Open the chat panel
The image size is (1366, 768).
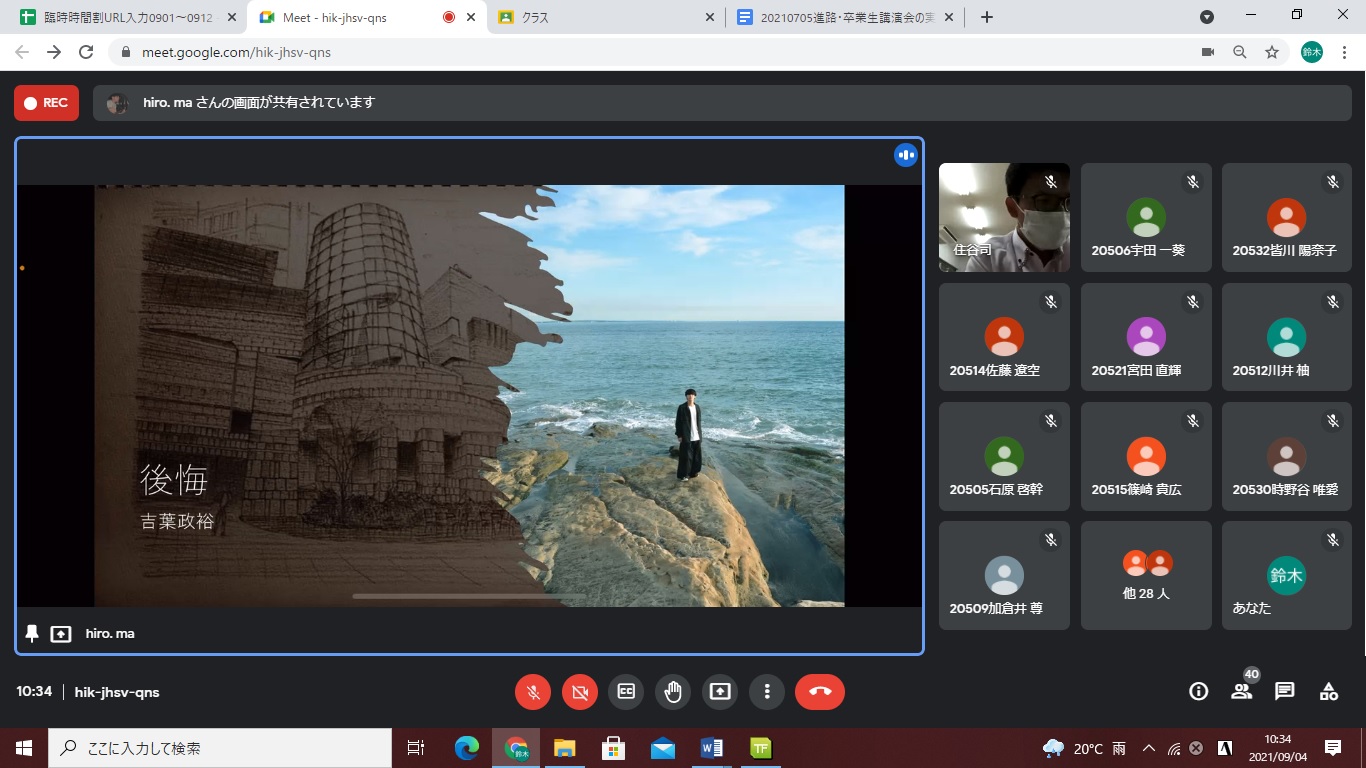click(x=1285, y=691)
